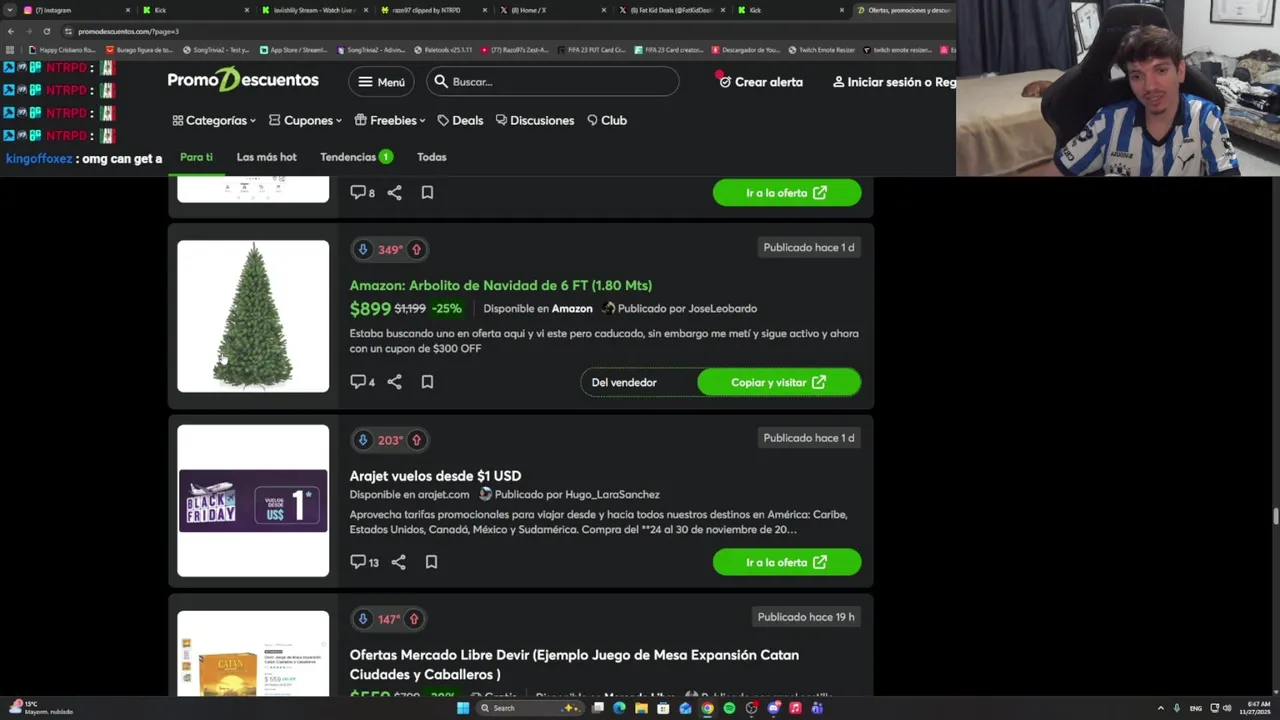Image resolution: width=1280 pixels, height=720 pixels.
Task: Open the JoseLeobardo user profile
Action: coord(722,308)
